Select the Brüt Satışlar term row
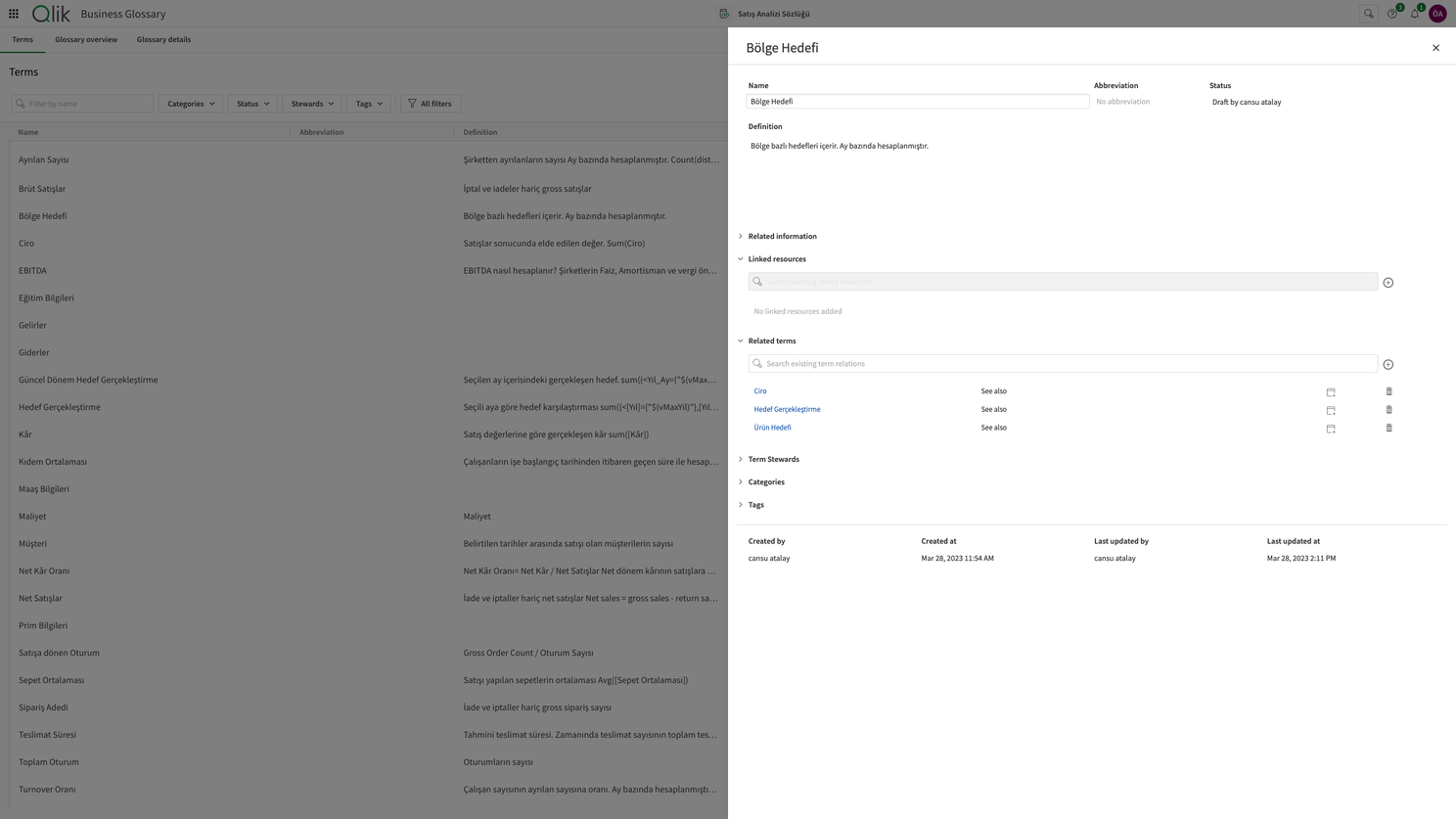Screen dimensions: 1456x819 368,189
